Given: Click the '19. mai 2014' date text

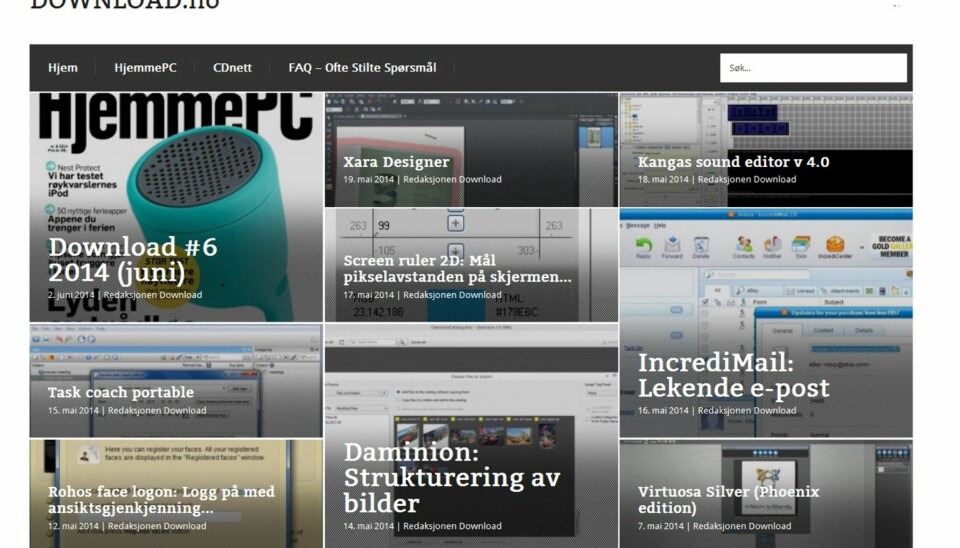Looking at the screenshot, I should 369,179.
